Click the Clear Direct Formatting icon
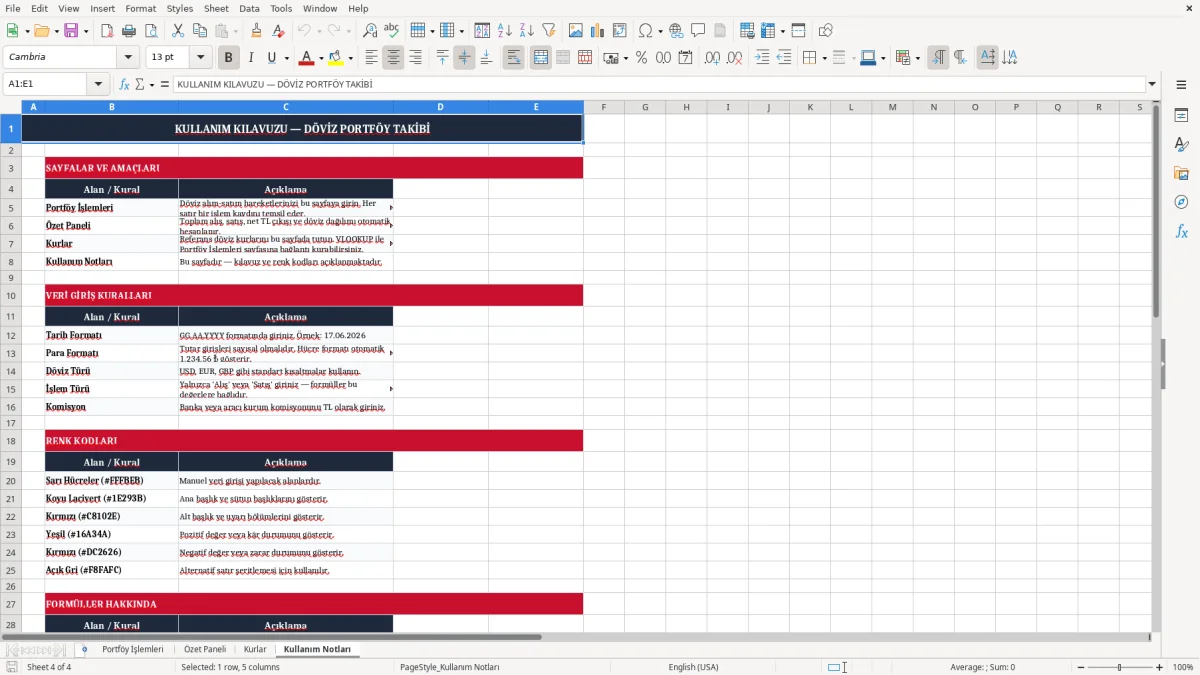The image size is (1200, 675). tap(278, 31)
